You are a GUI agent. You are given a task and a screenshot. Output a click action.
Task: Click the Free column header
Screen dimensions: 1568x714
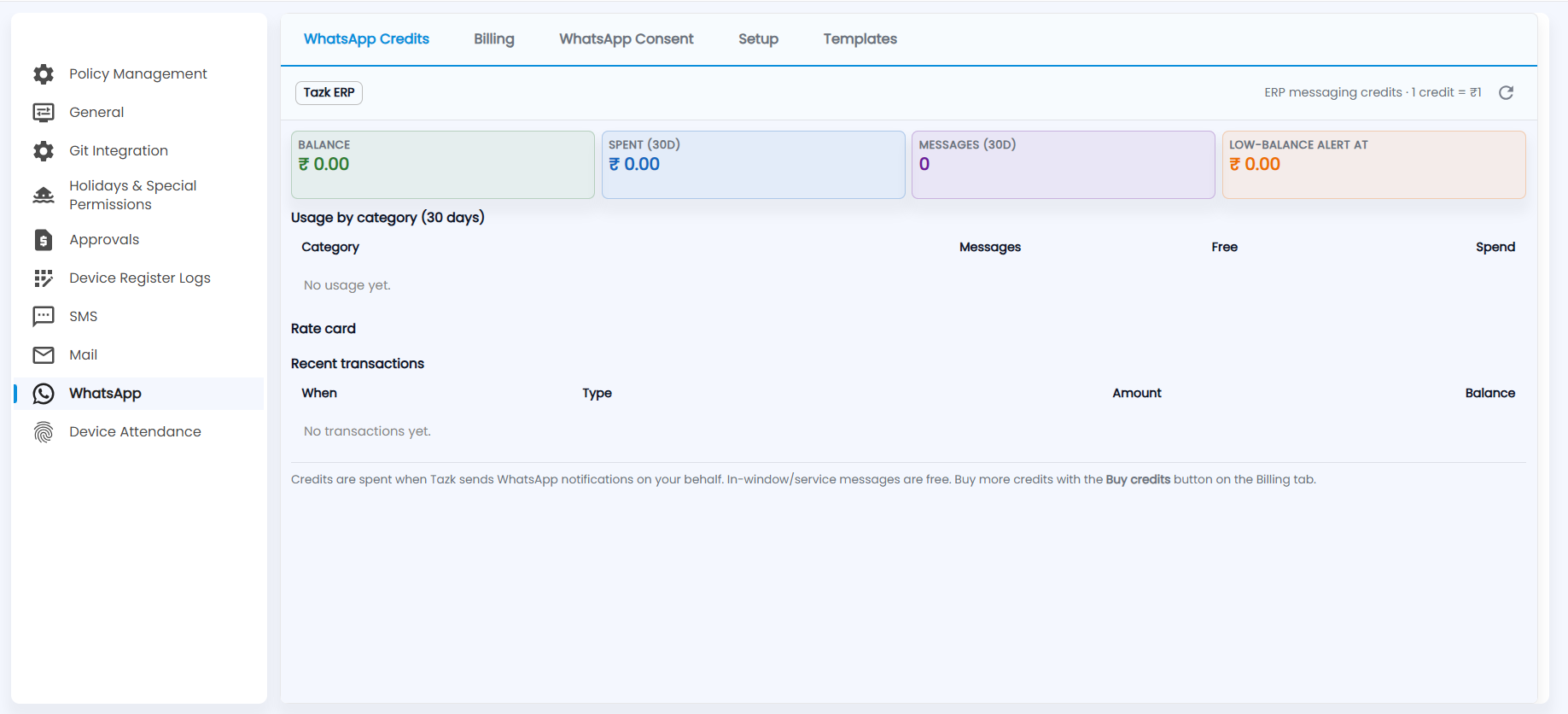[x=1225, y=247]
